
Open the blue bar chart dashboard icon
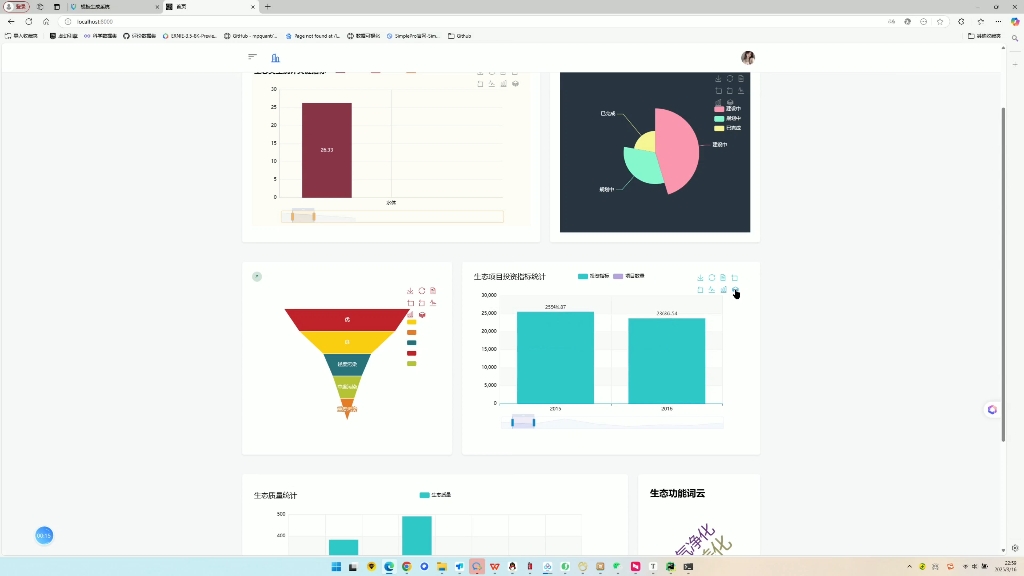(x=276, y=58)
